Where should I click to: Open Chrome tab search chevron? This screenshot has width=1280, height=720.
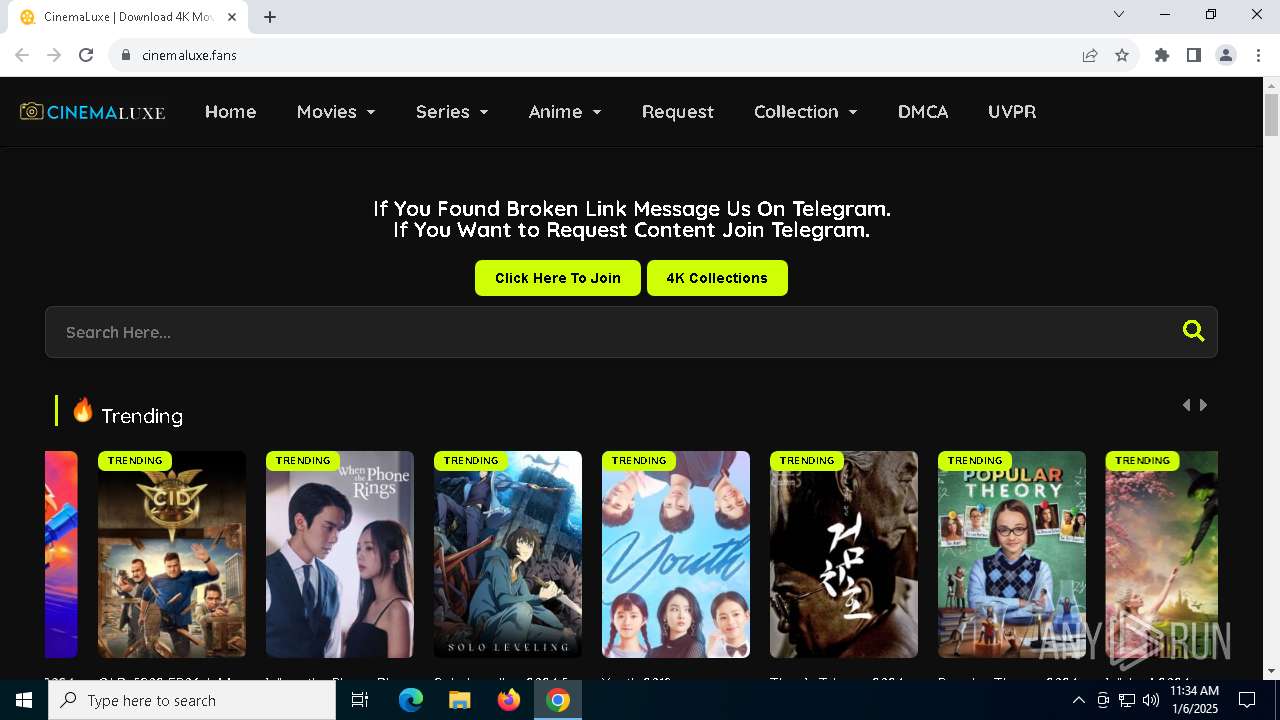[x=1119, y=14]
